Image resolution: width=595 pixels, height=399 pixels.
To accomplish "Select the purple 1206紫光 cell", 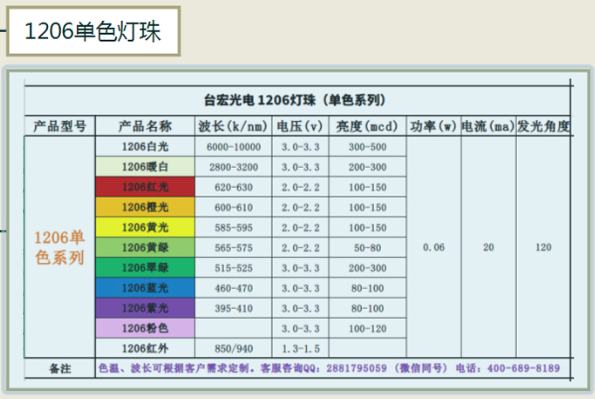I will (x=145, y=308).
